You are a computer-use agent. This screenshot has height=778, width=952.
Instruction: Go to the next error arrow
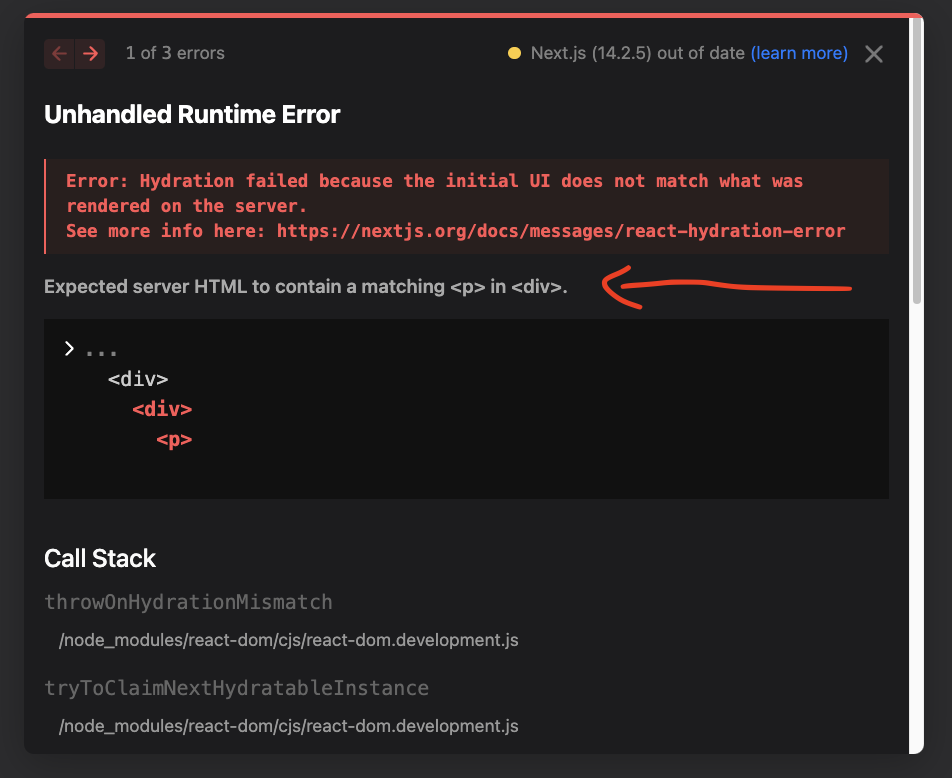coord(90,53)
